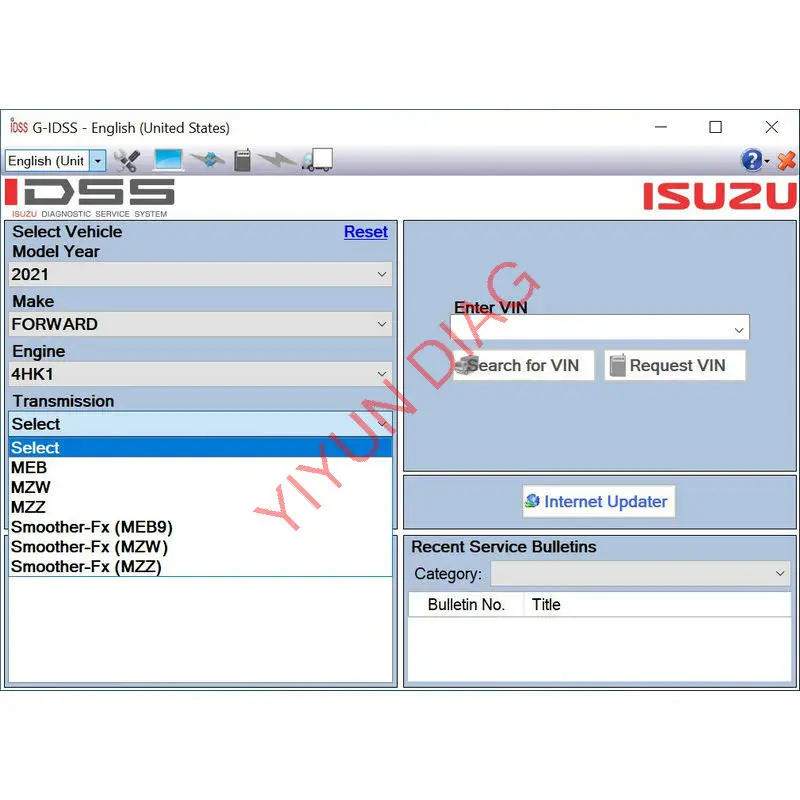Choose Smoother-Fx (MEB9) transmission
Screen dimensions: 800x800
coord(201,527)
